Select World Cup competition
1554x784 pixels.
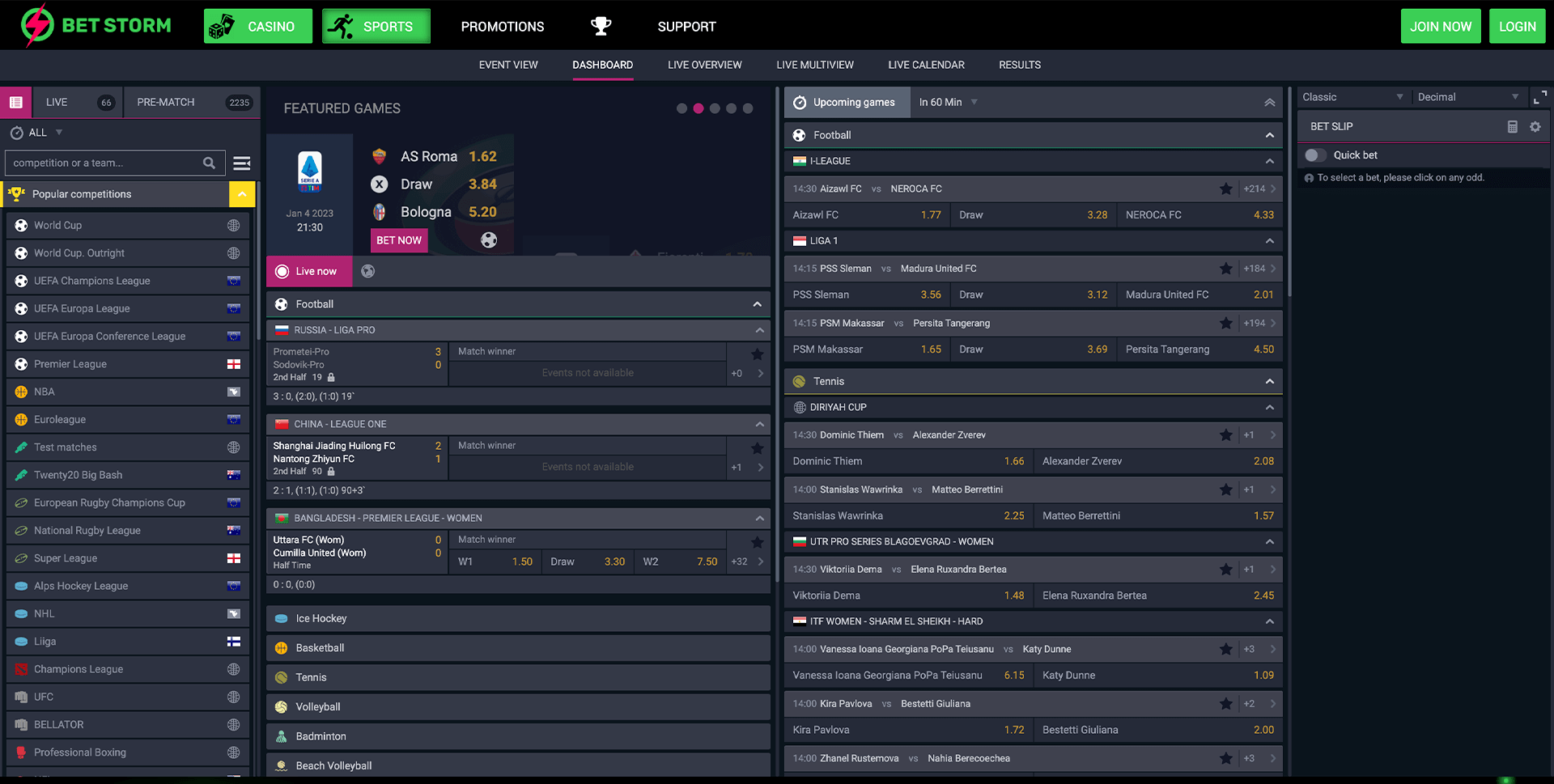point(128,226)
